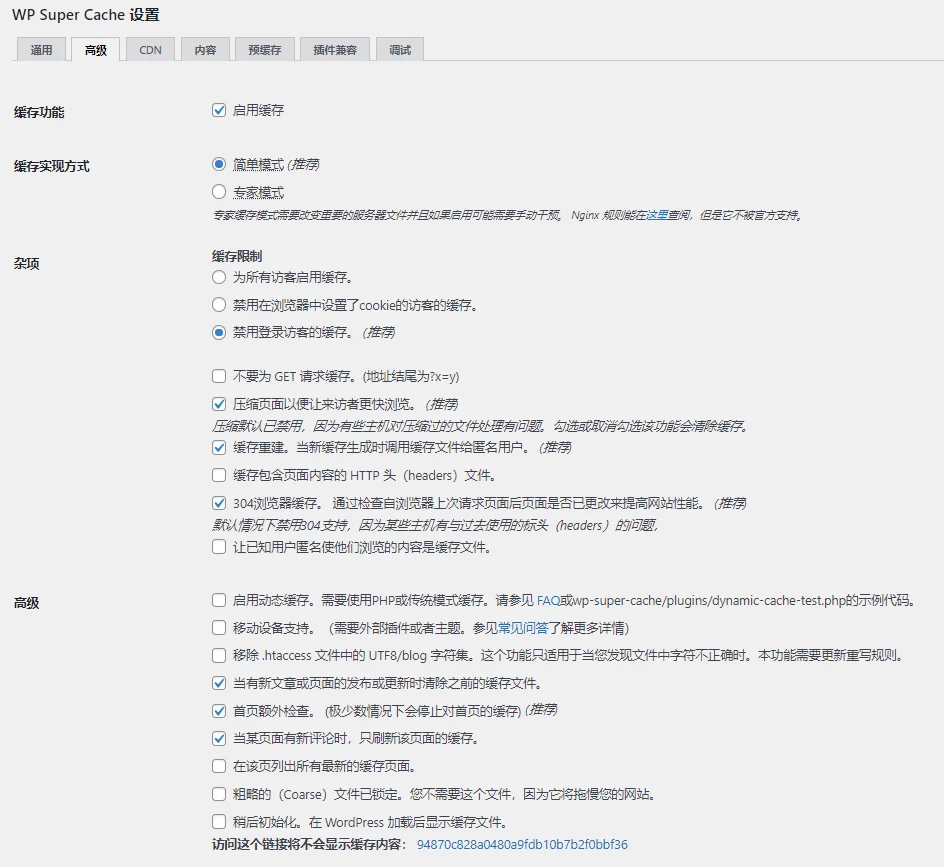944x867 pixels.
Task: Check the 粗略的 (Coarse) 文件已锁定 checkbox
Action: [x=219, y=794]
